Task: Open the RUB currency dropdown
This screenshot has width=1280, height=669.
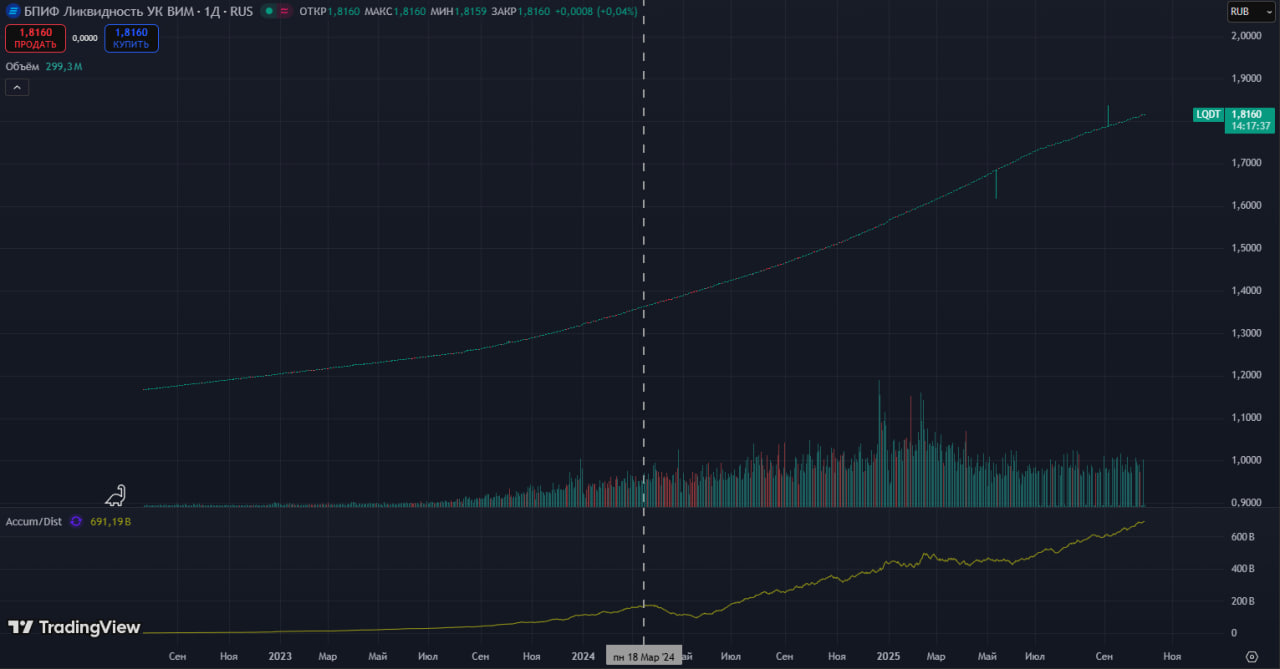Action: tap(1250, 12)
